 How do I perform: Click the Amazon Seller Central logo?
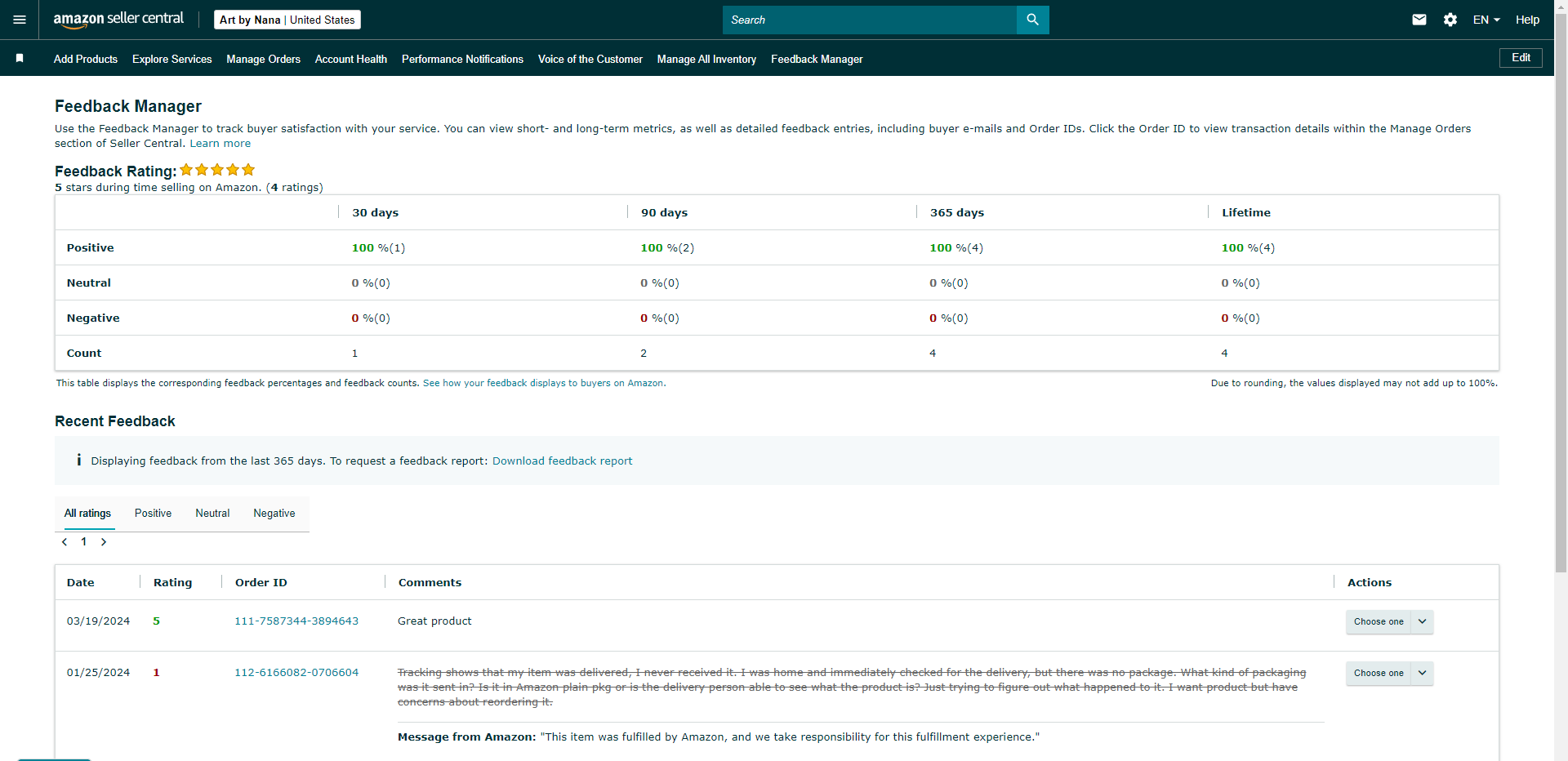pos(118,20)
